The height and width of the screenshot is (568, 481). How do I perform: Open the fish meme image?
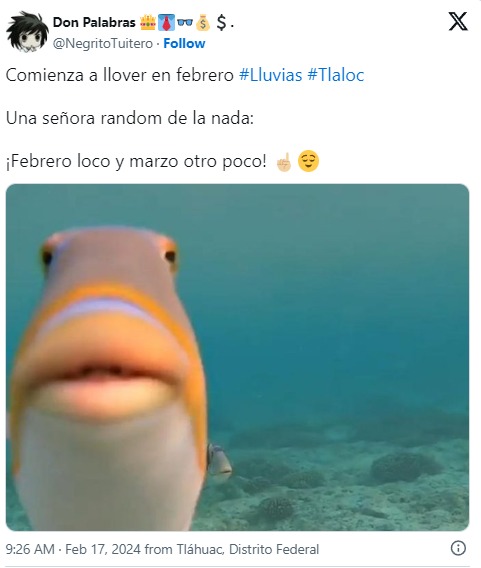click(238, 357)
